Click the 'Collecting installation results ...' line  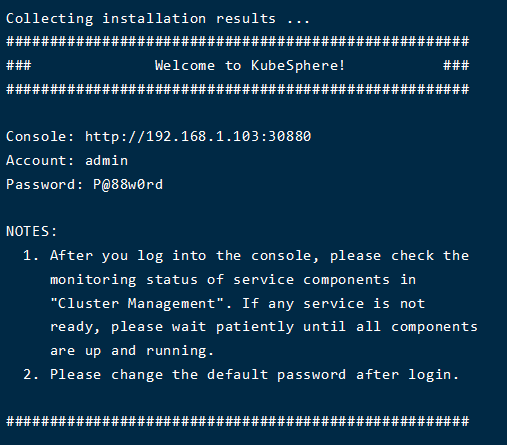(158, 18)
